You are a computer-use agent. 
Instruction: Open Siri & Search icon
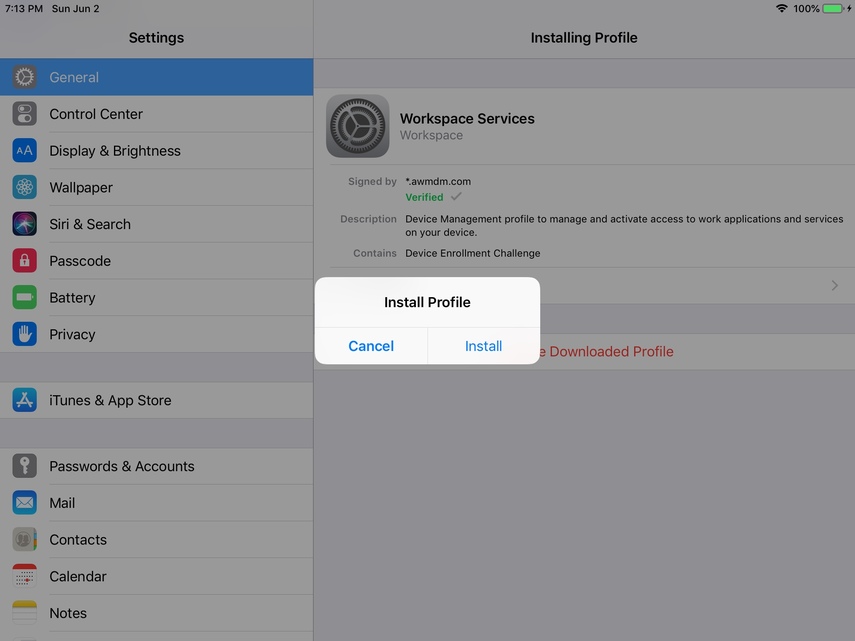pos(25,224)
